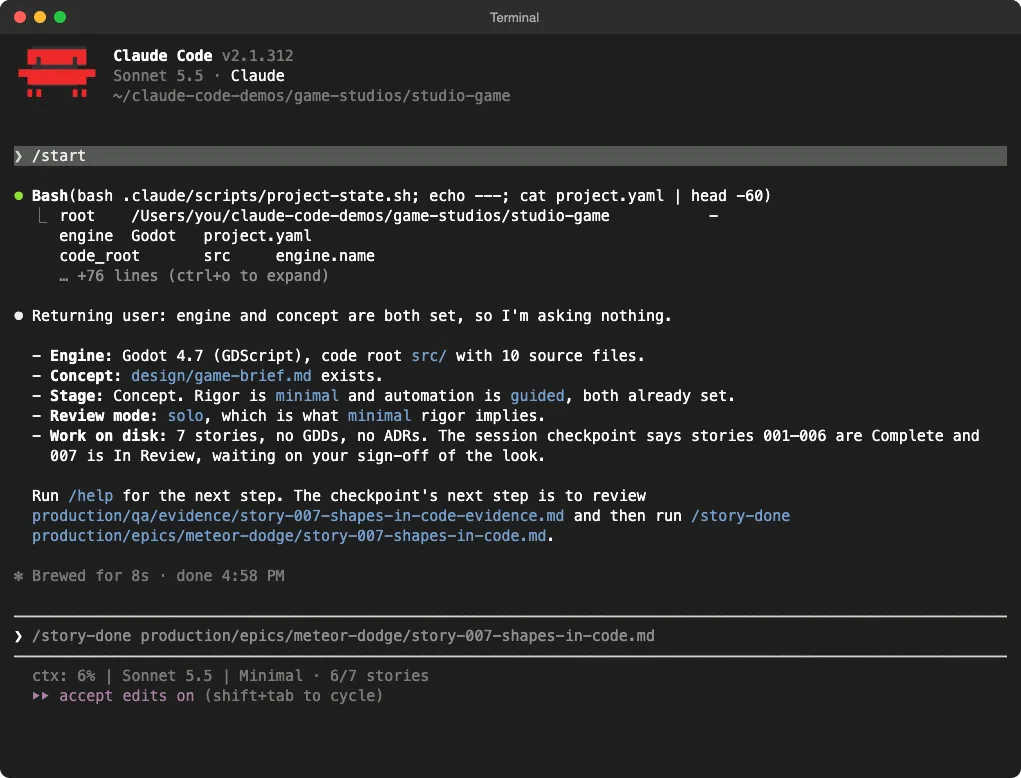This screenshot has width=1021, height=778.
Task: Click the 'Engine:' bullet label
Action: tap(81, 356)
